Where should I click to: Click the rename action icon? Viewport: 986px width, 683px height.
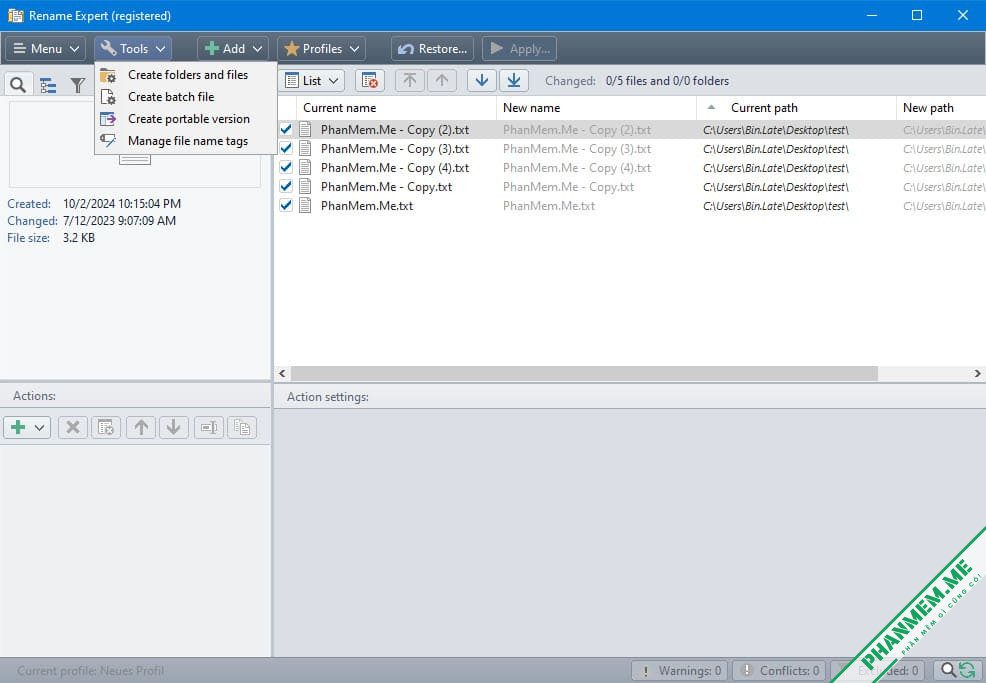[x=209, y=428]
